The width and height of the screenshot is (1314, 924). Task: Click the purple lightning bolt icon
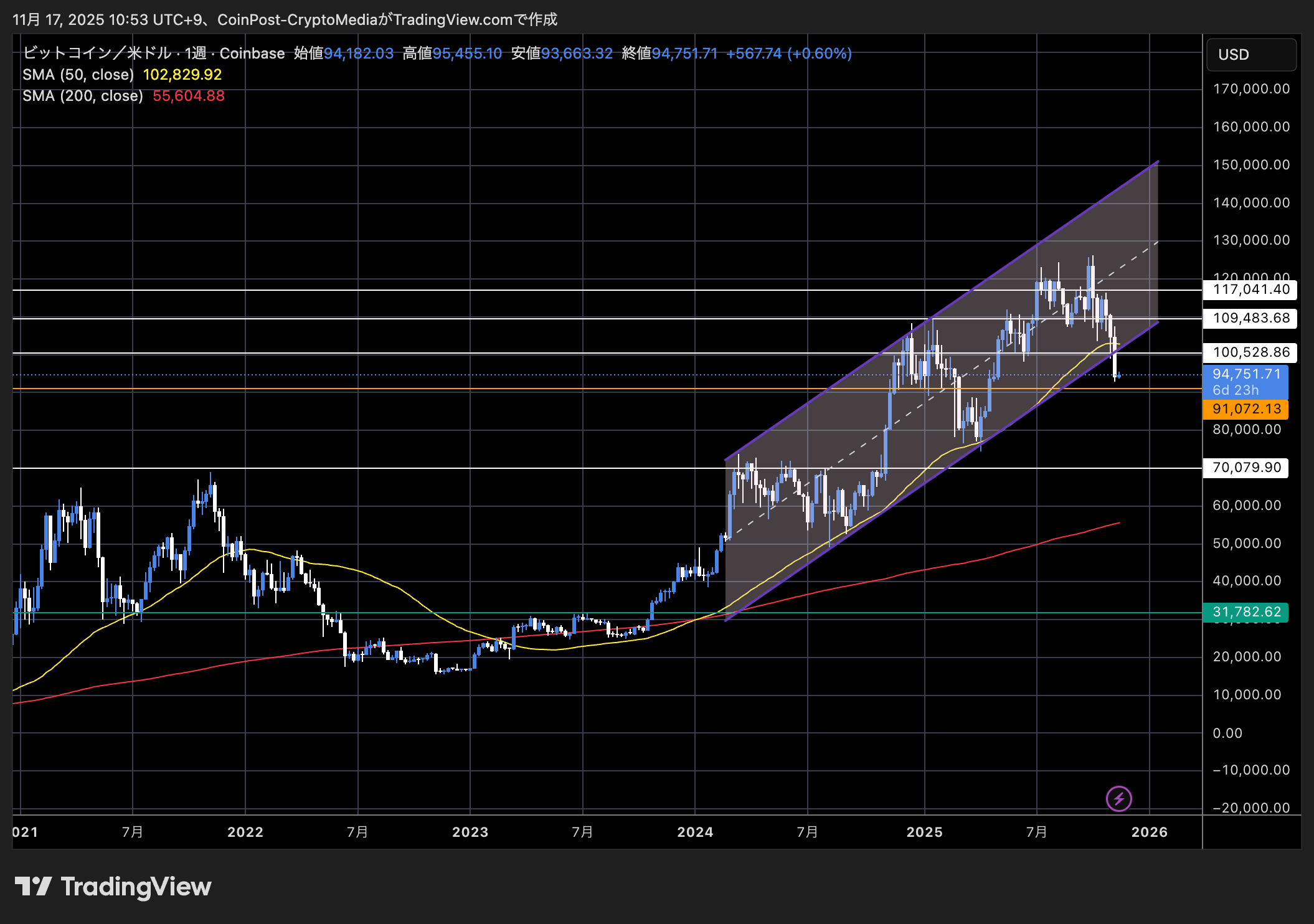[1118, 798]
